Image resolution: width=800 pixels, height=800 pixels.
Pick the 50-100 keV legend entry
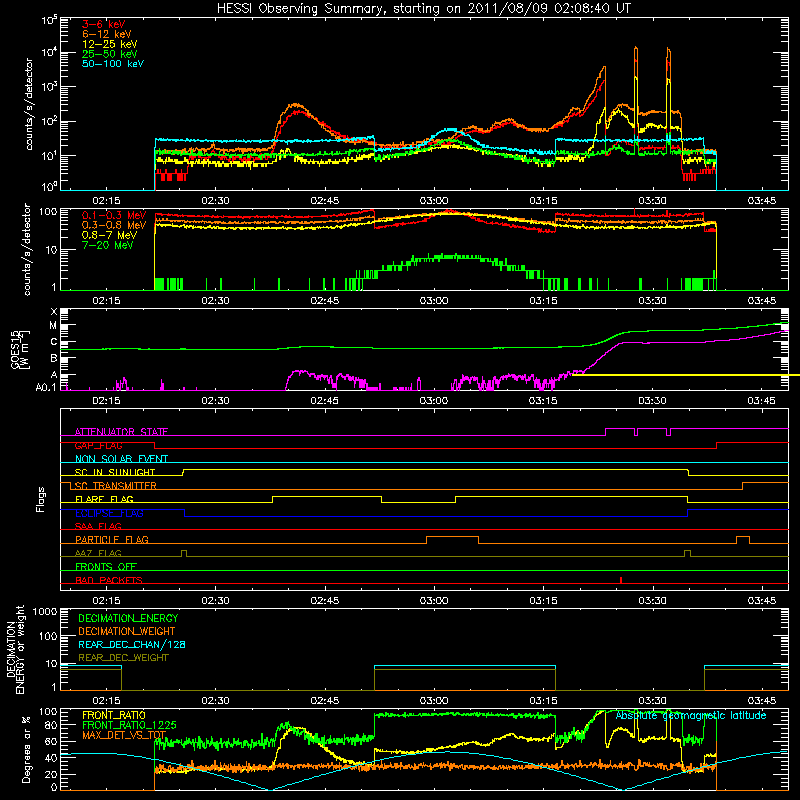pos(113,64)
